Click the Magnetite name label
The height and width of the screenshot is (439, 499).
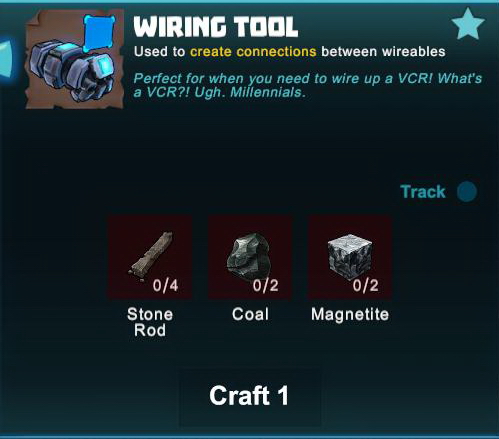tap(350, 314)
